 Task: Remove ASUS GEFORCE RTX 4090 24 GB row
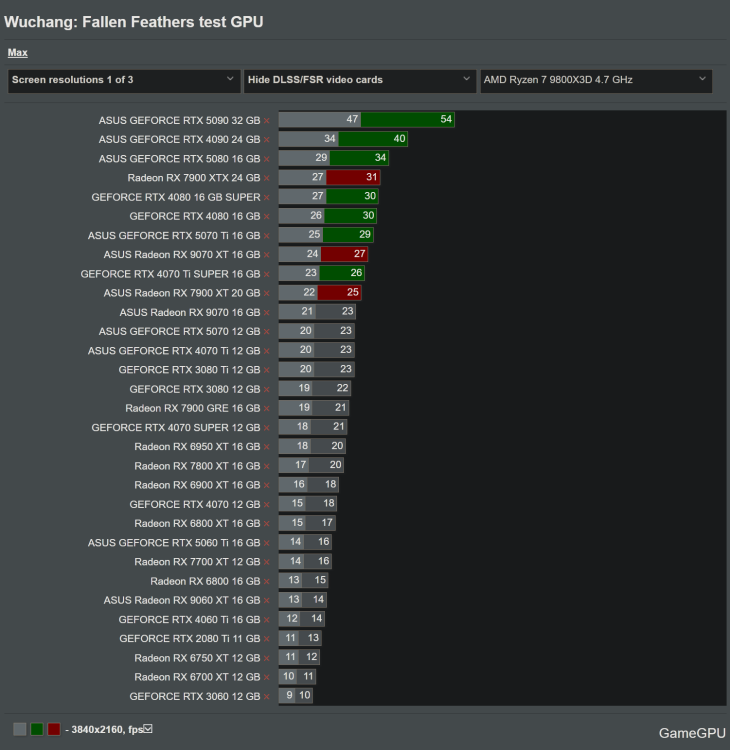click(266, 140)
